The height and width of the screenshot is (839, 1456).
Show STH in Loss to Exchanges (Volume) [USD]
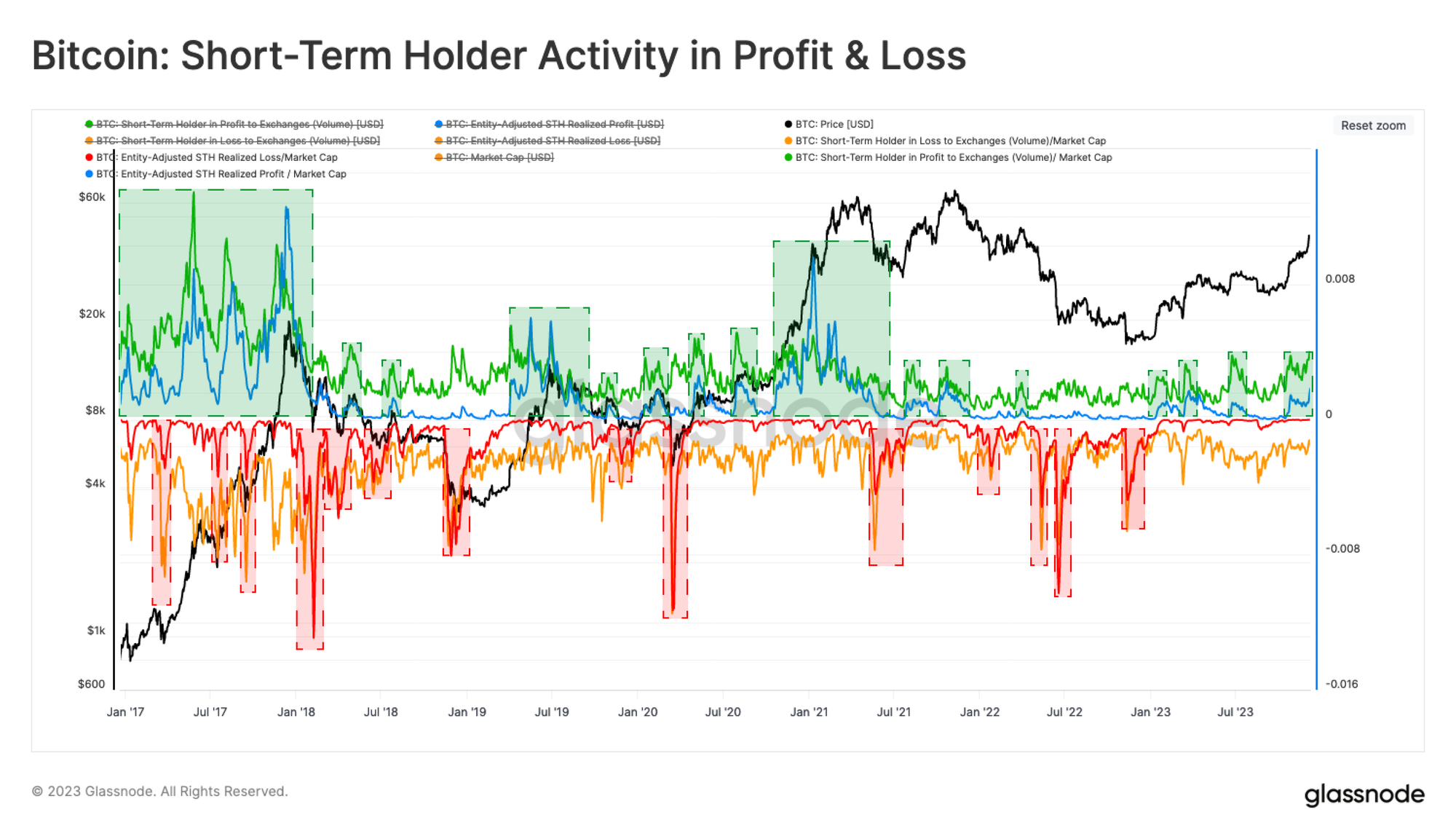click(x=237, y=141)
